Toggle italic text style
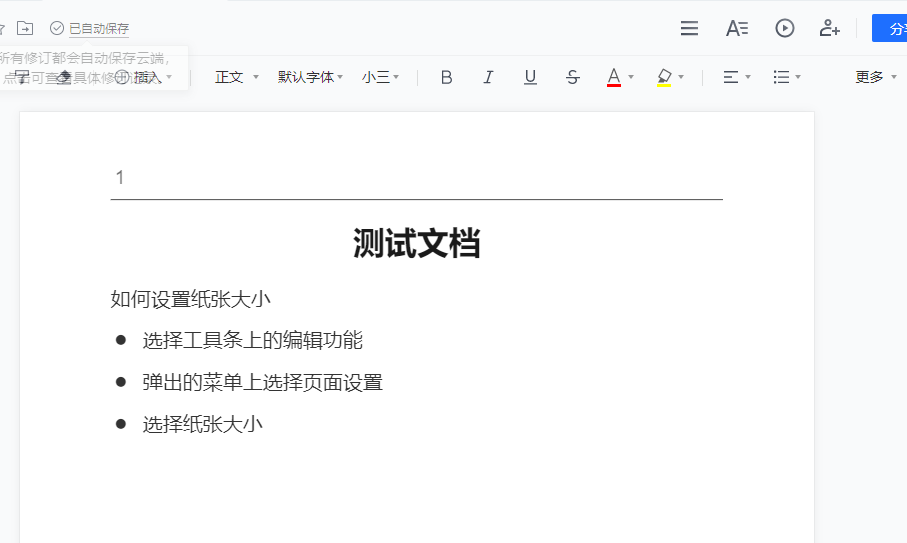The width and height of the screenshot is (907, 543). point(488,77)
